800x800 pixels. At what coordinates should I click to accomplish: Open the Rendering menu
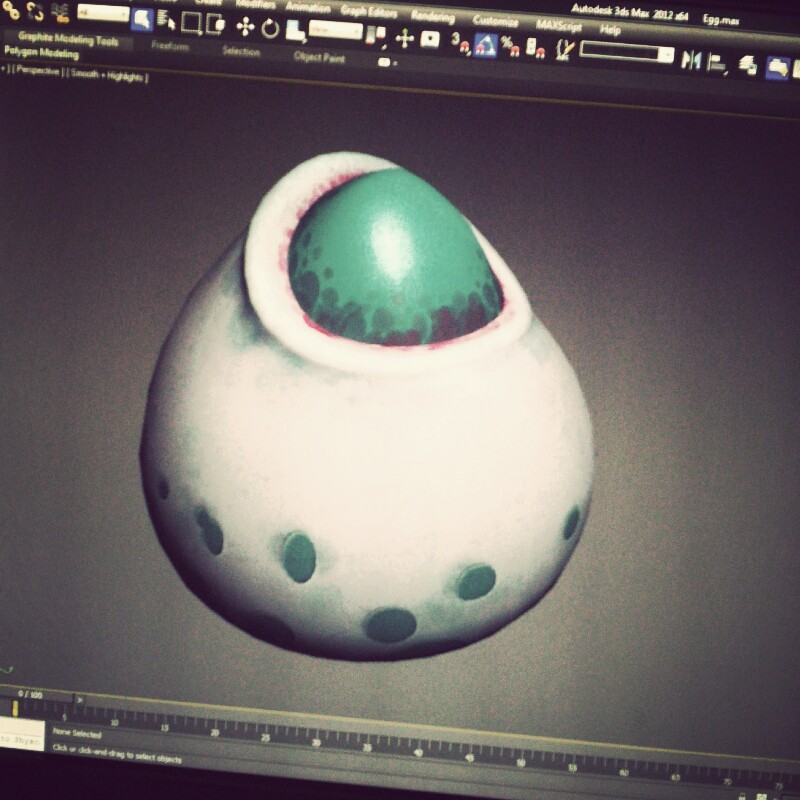[433, 16]
